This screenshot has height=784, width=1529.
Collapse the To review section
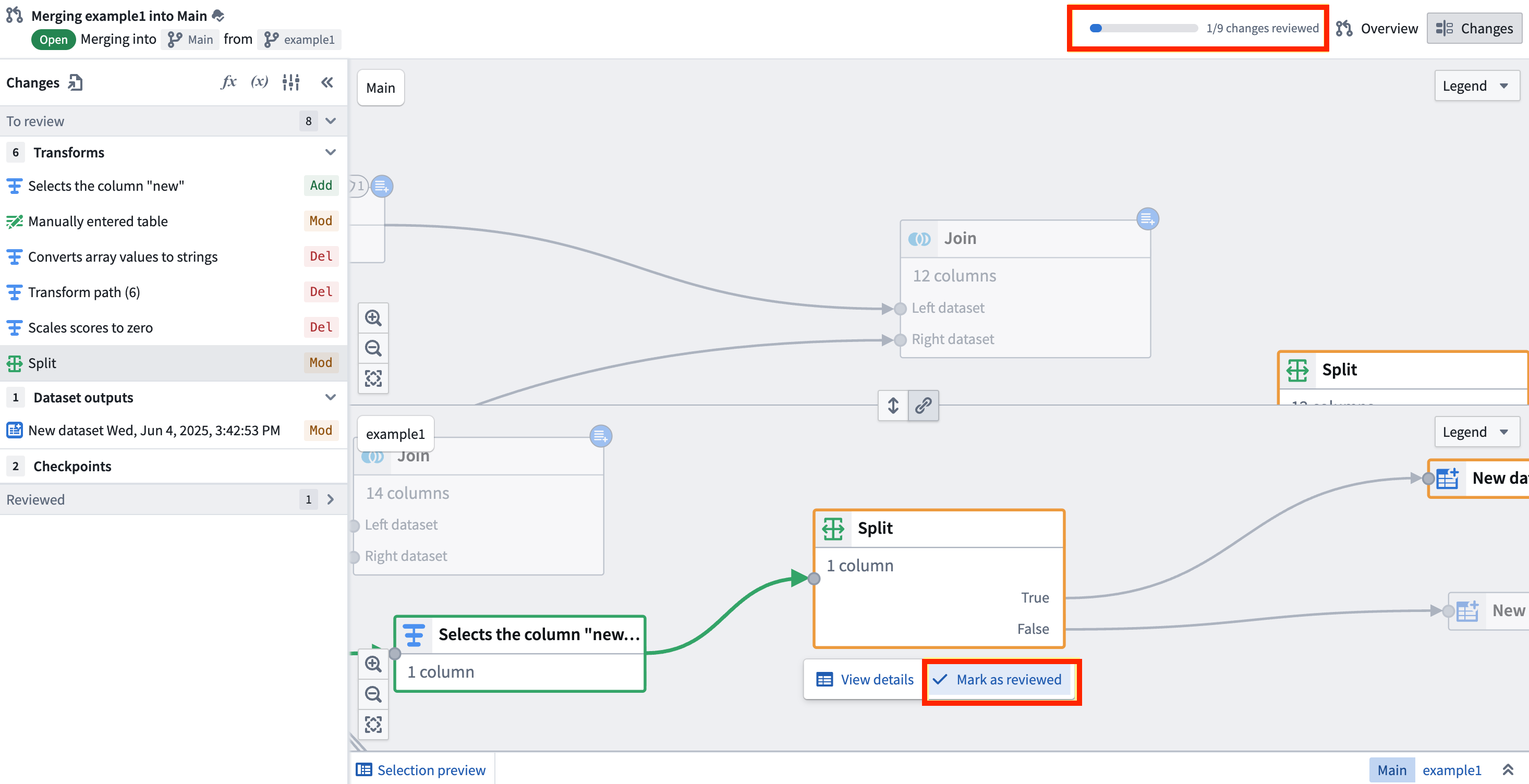(x=331, y=120)
